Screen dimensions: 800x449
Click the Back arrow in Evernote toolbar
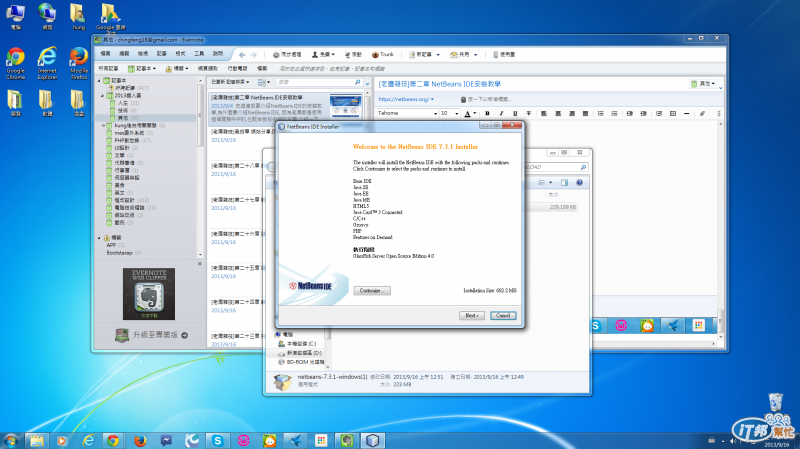pos(242,55)
